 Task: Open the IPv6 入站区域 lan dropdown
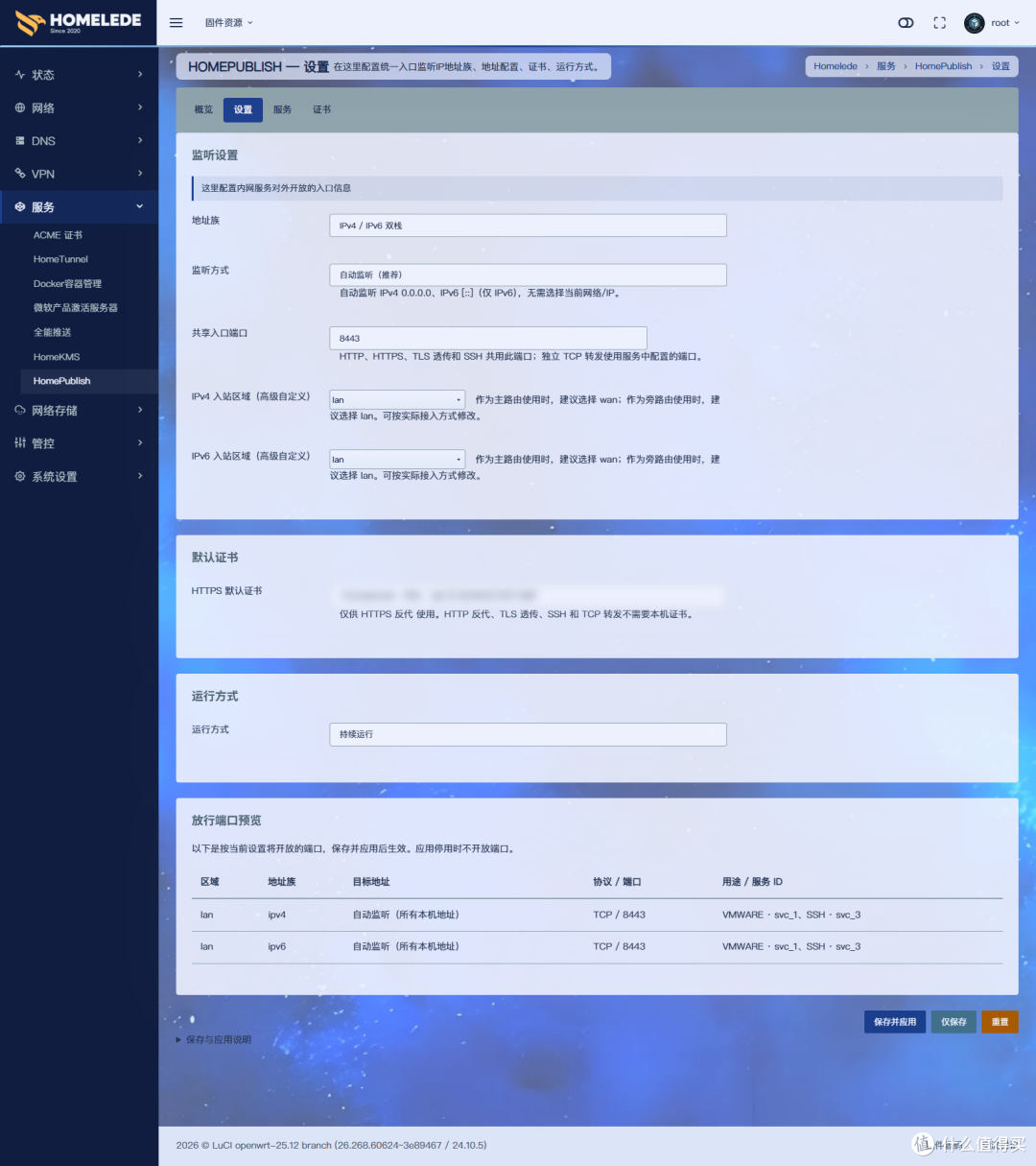pyautogui.click(x=398, y=460)
